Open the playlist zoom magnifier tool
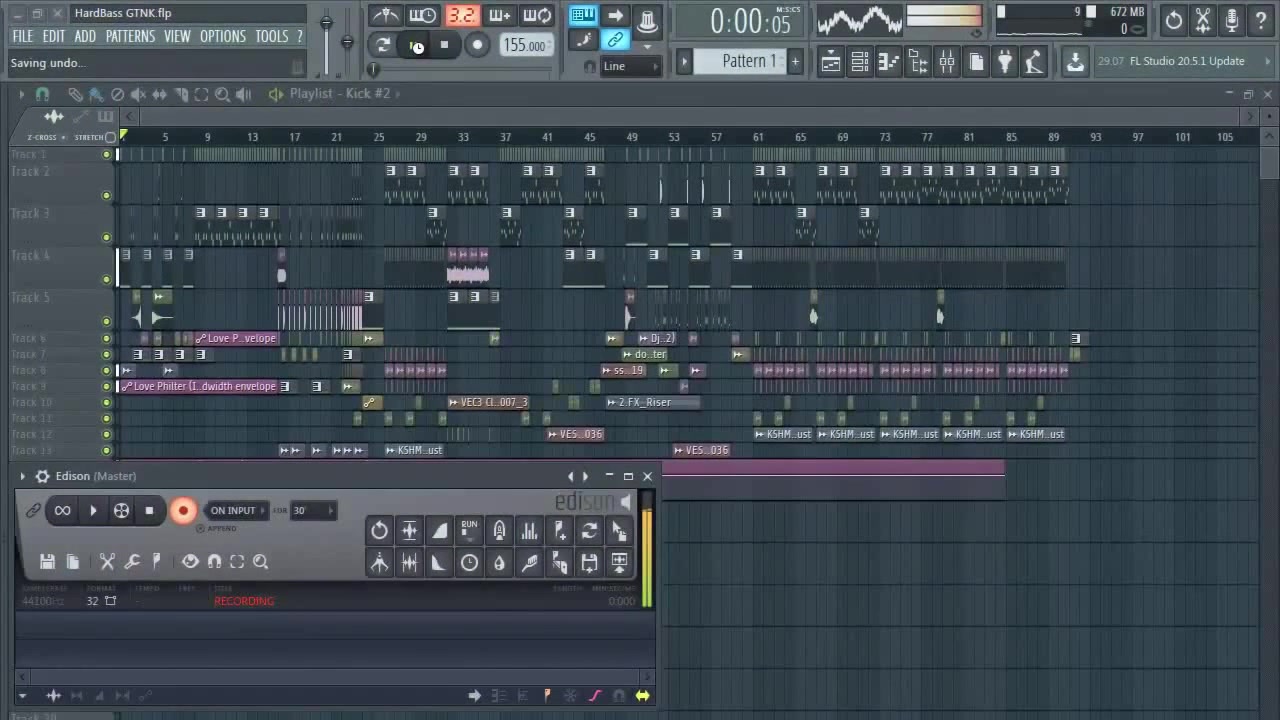The width and height of the screenshot is (1280, 720). [x=222, y=93]
